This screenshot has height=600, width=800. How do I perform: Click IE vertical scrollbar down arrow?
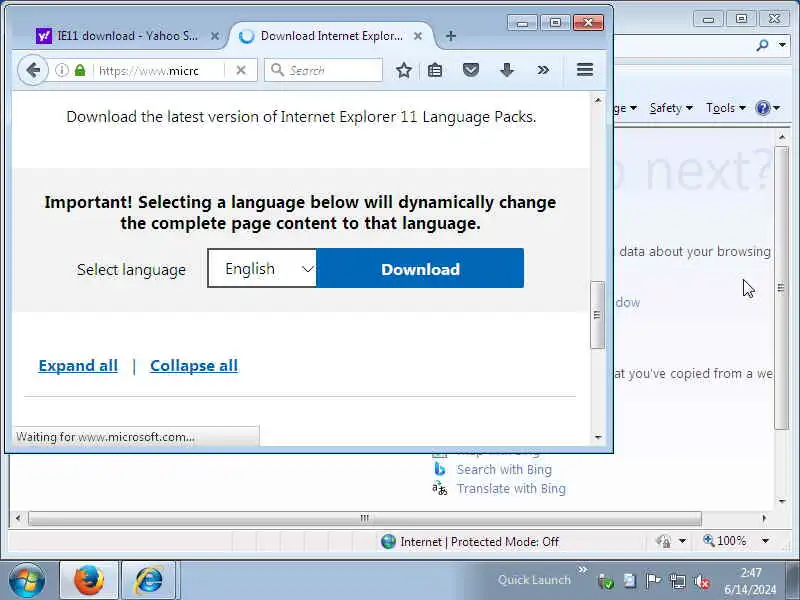pos(782,502)
